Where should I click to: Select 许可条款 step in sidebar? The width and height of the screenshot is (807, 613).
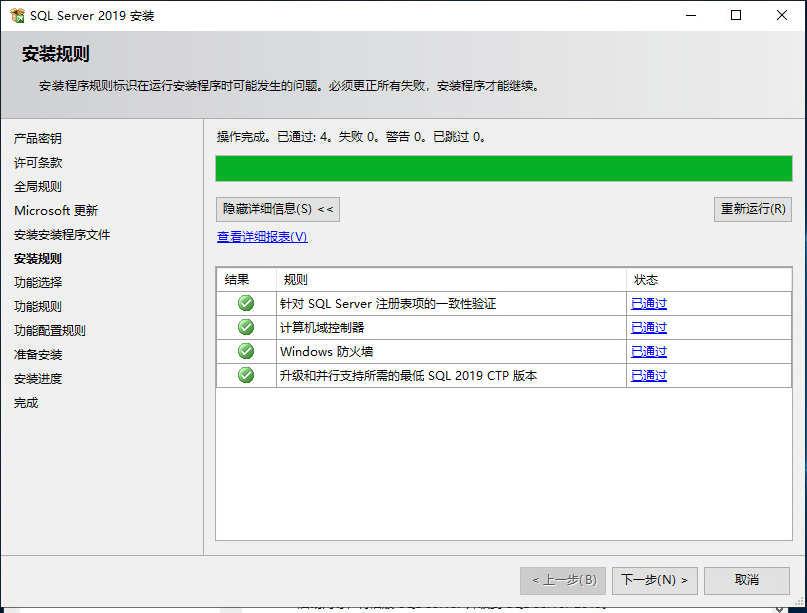(38, 163)
